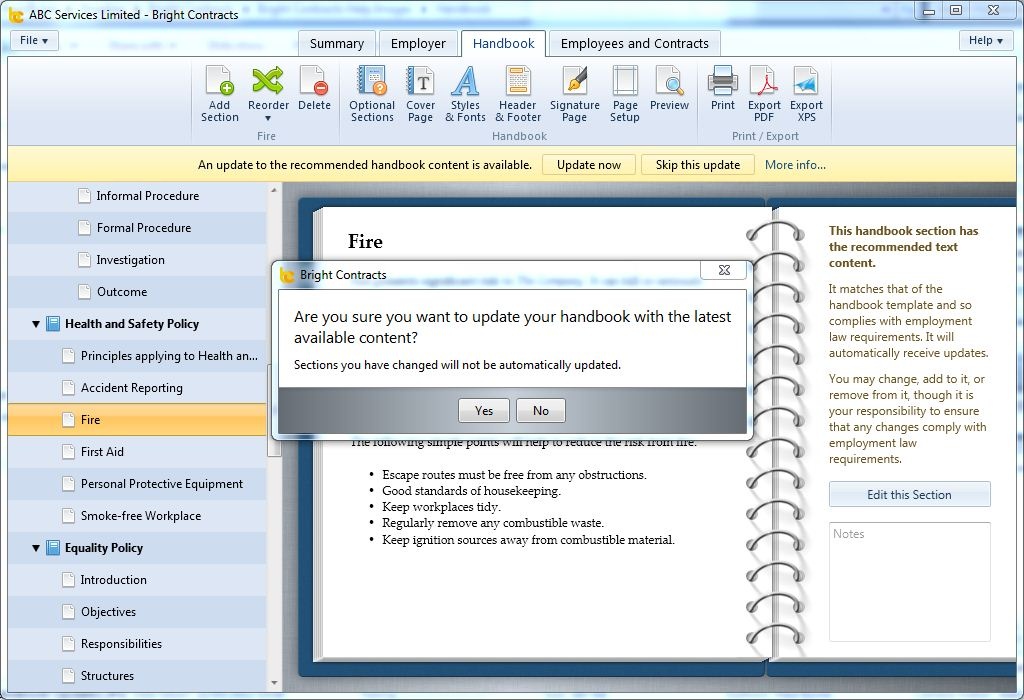Confirm update by clicking Yes
This screenshot has width=1024, height=700.
[x=484, y=411]
